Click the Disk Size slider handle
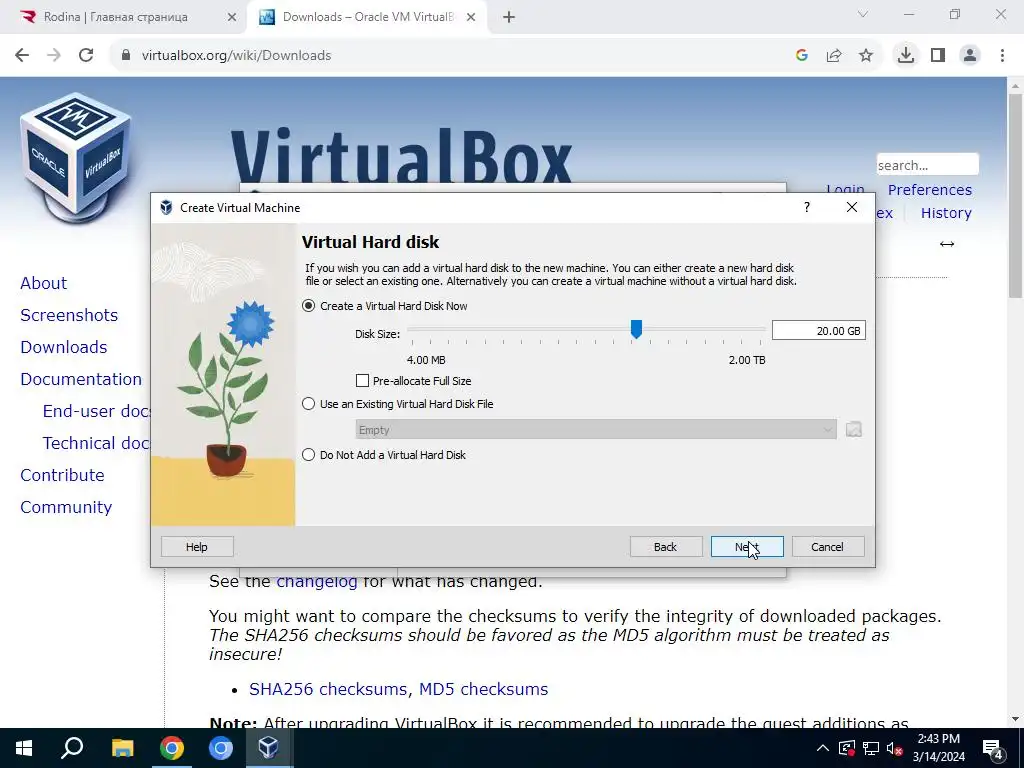1024x768 pixels. click(x=636, y=330)
